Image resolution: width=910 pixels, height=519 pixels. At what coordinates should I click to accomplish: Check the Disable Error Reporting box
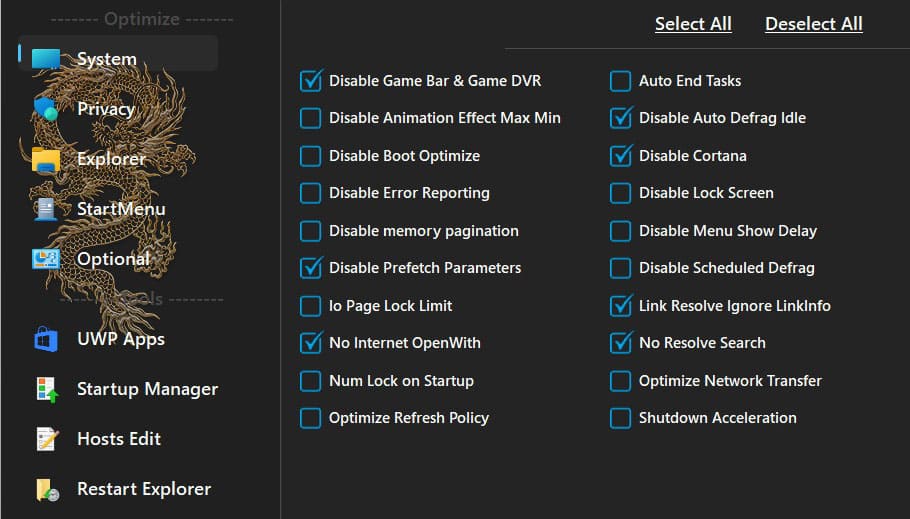coord(310,193)
